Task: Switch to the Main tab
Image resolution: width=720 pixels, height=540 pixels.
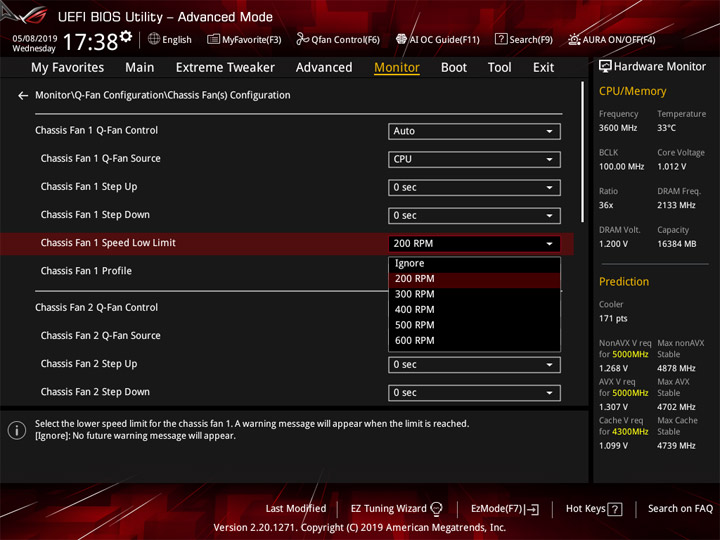Action: pyautogui.click(x=140, y=68)
